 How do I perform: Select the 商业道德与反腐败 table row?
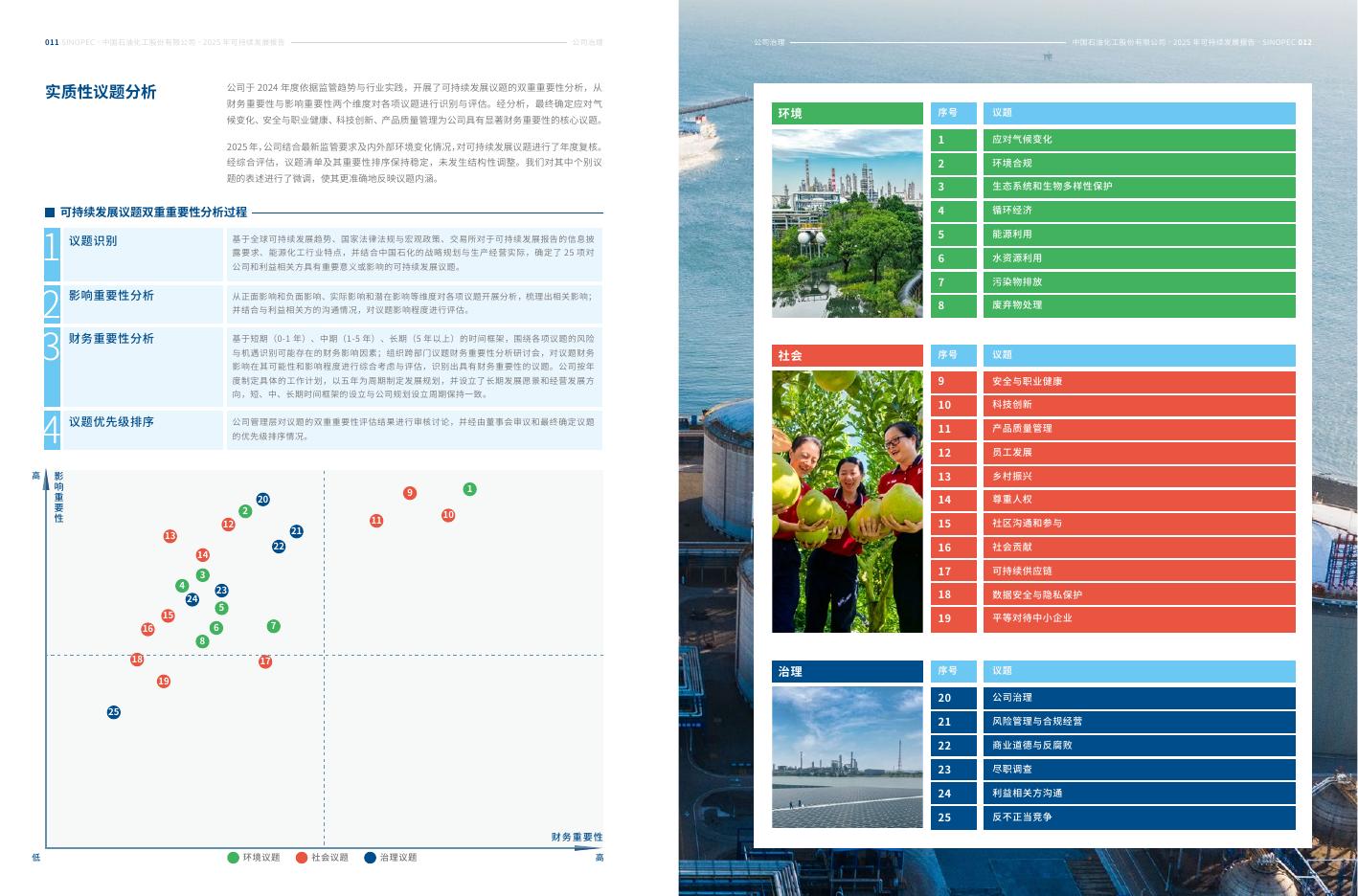pyautogui.click(x=1113, y=746)
